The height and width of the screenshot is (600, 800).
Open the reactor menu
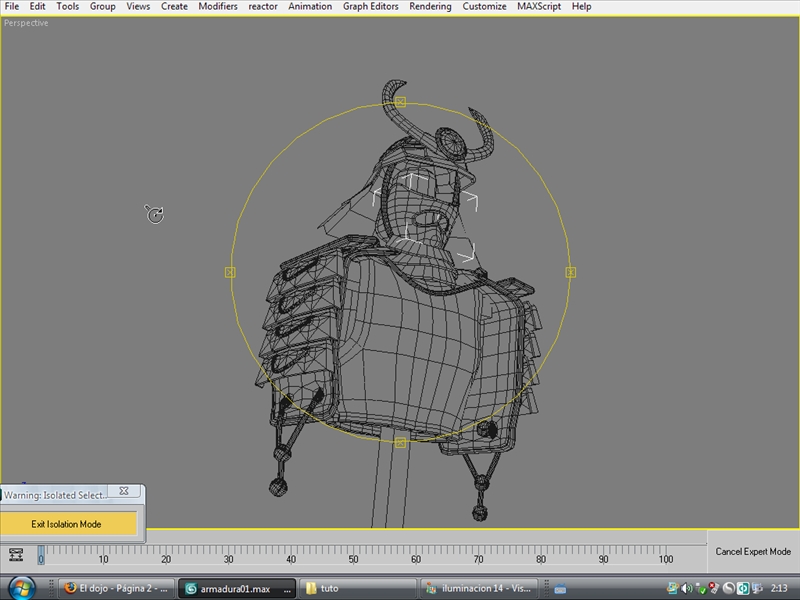[x=263, y=7]
